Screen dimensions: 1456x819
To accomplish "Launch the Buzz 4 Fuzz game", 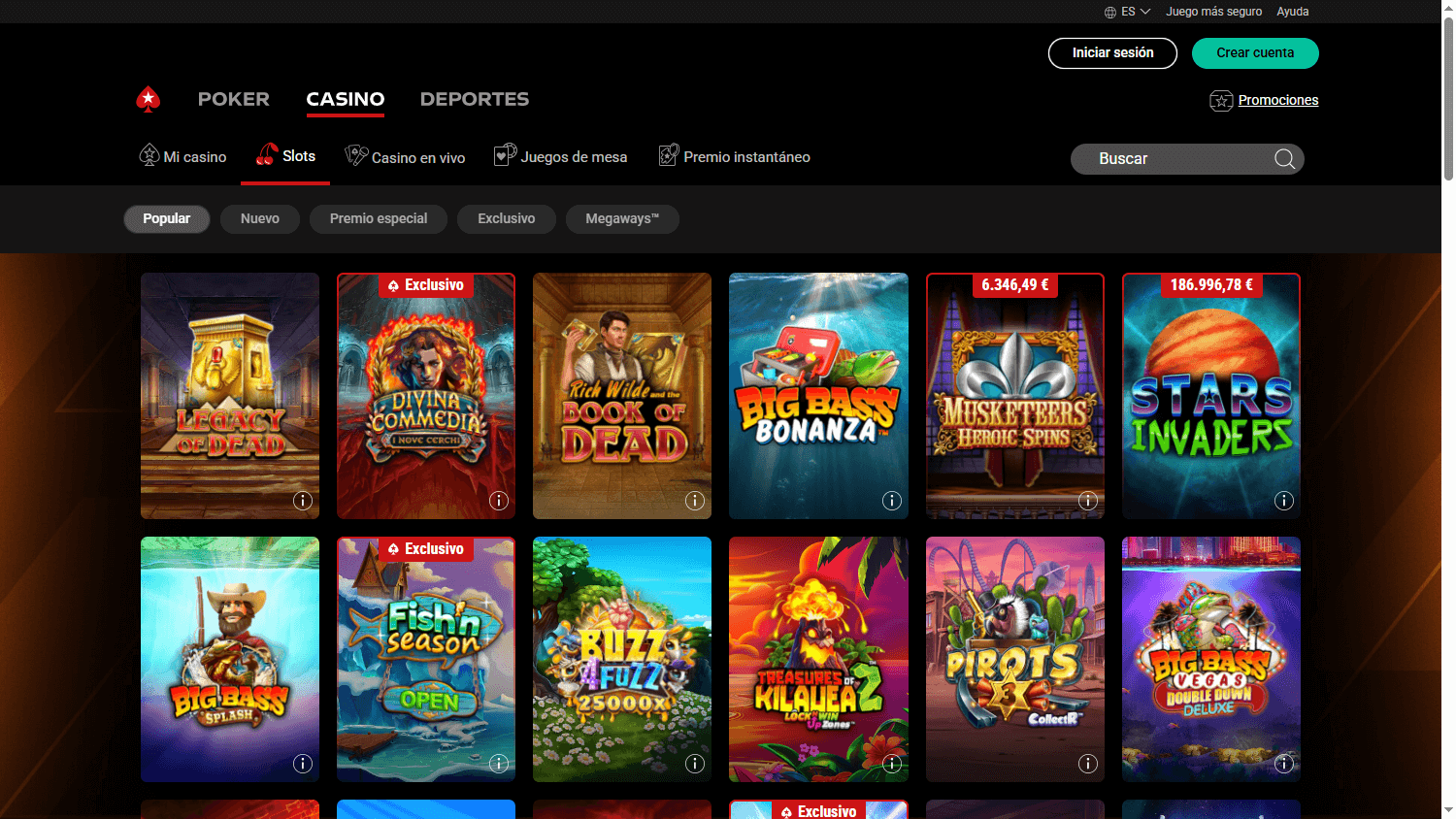I will [622, 660].
